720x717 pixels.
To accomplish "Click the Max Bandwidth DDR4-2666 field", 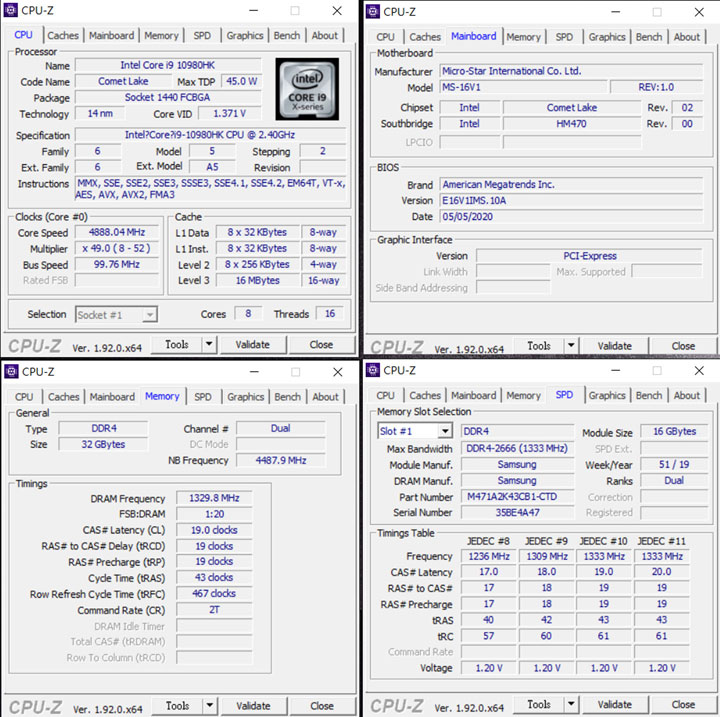I will 518,448.
